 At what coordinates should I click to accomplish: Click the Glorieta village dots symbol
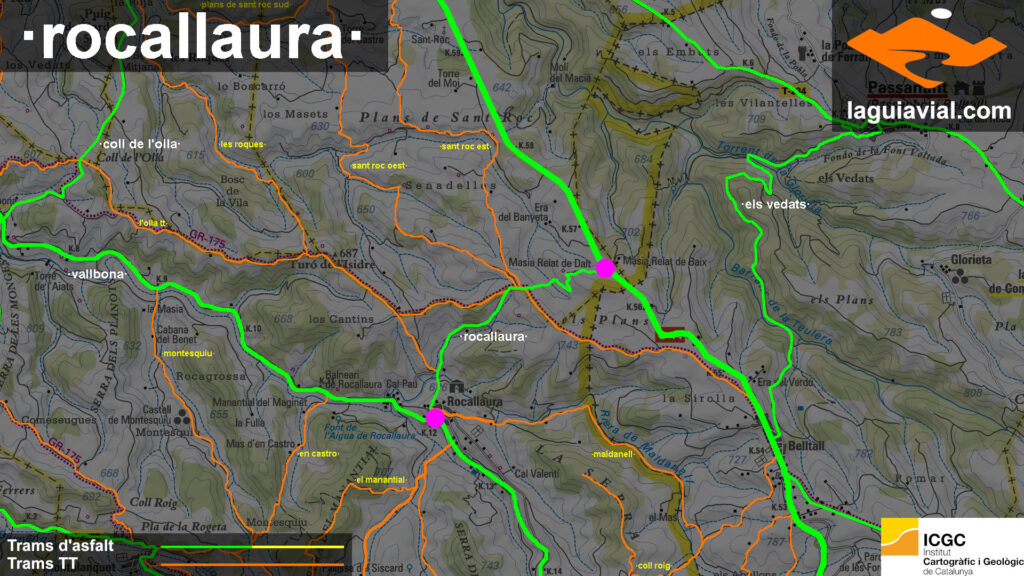click(x=962, y=278)
